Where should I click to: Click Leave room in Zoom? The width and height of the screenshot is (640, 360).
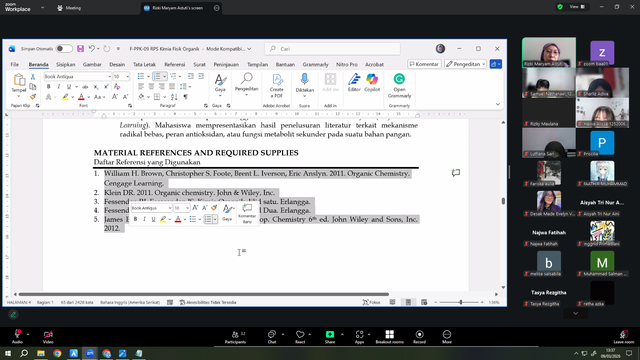pos(624,337)
